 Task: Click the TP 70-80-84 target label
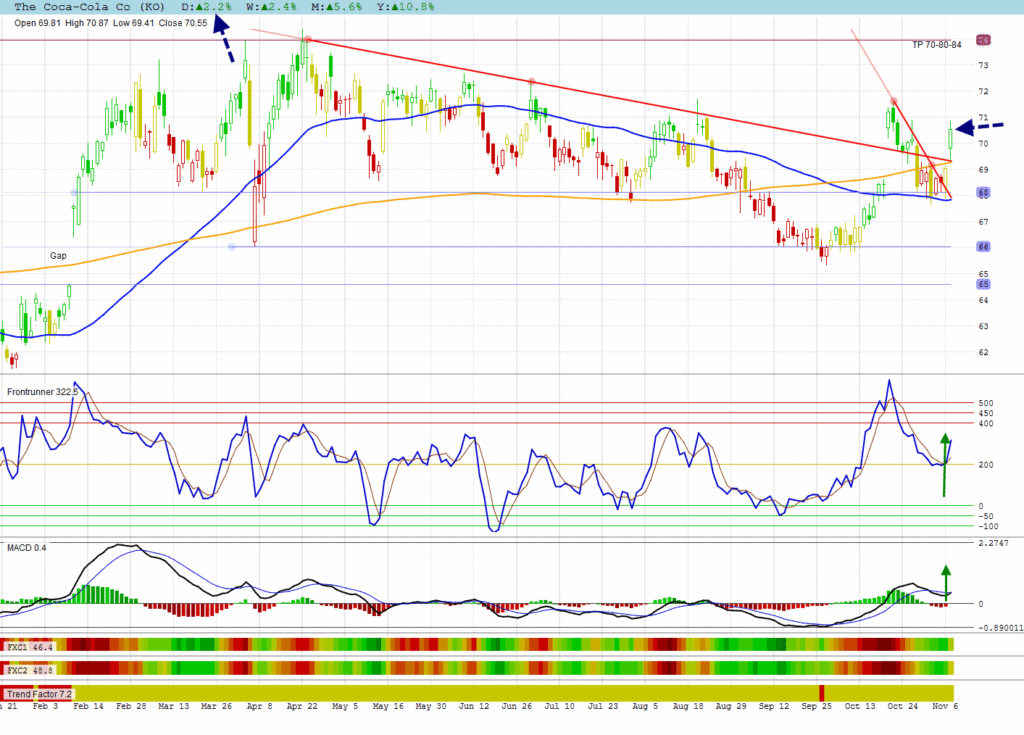[x=936, y=45]
